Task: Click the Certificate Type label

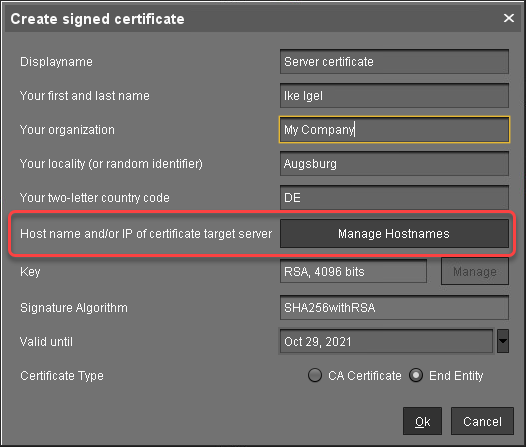Action: click(x=62, y=376)
